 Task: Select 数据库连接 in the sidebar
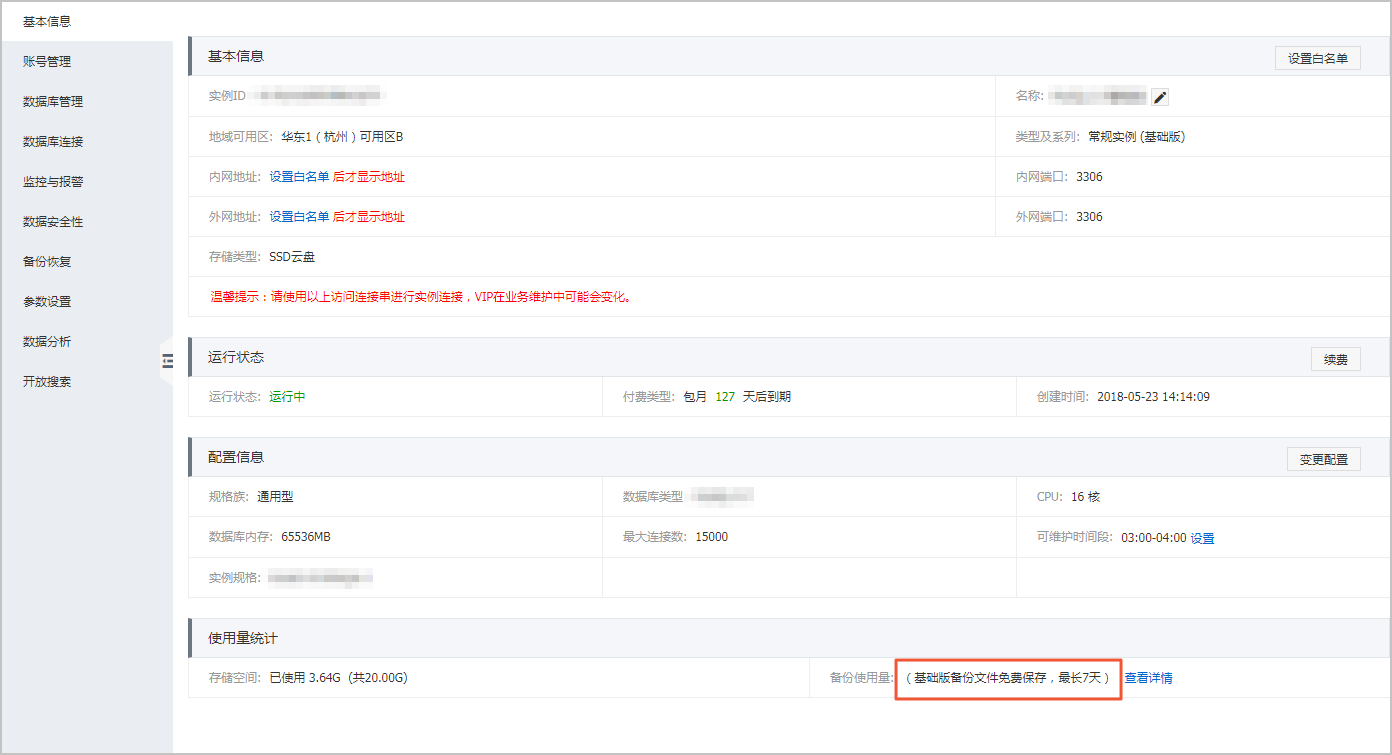[53, 141]
